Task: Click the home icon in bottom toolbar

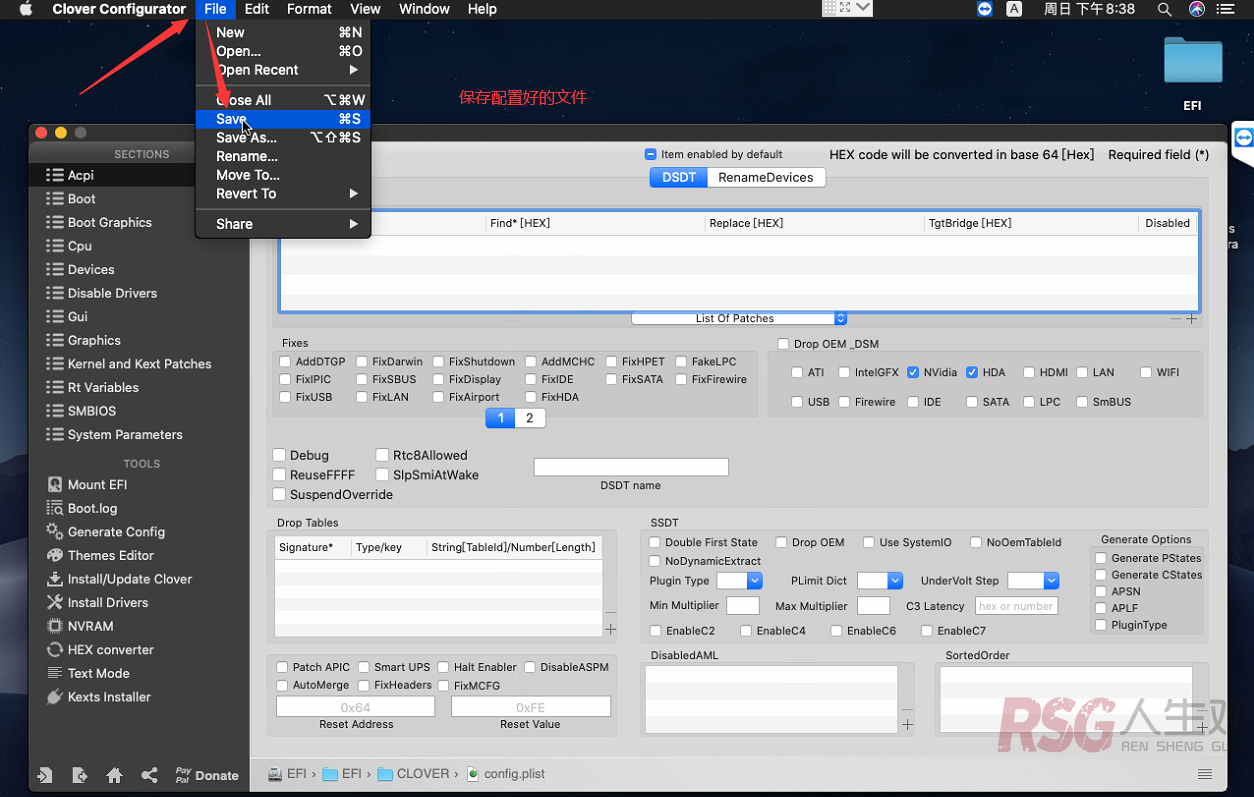Action: click(114, 775)
